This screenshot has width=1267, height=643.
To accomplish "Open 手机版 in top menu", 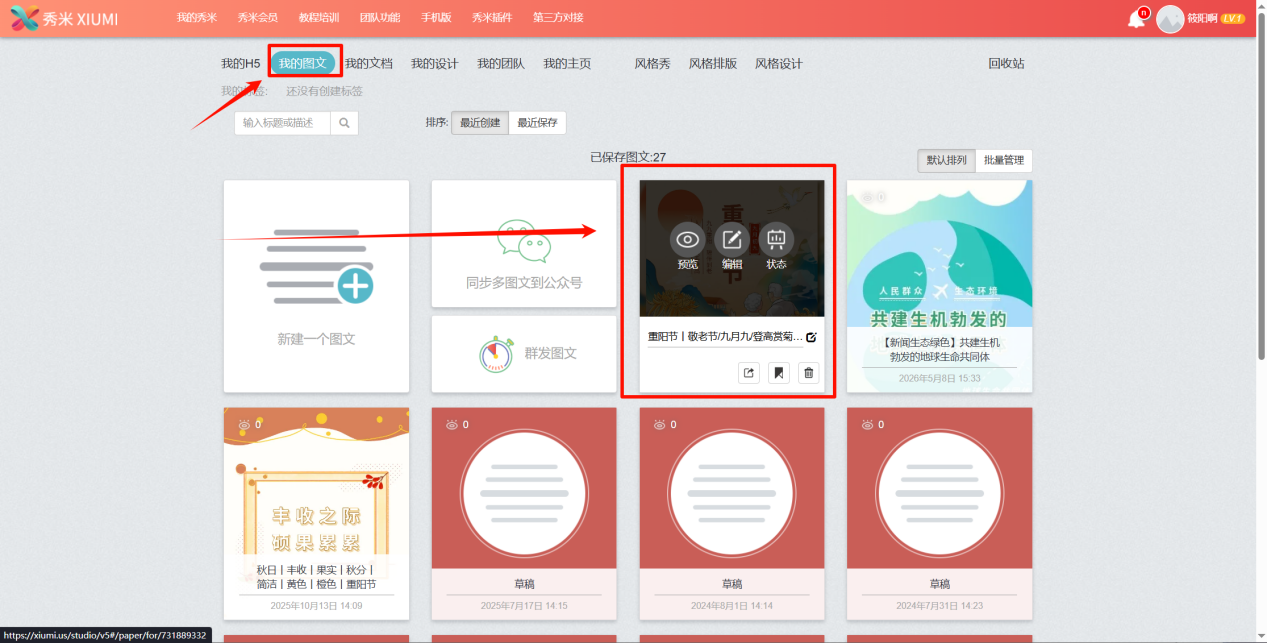I will (x=436, y=18).
